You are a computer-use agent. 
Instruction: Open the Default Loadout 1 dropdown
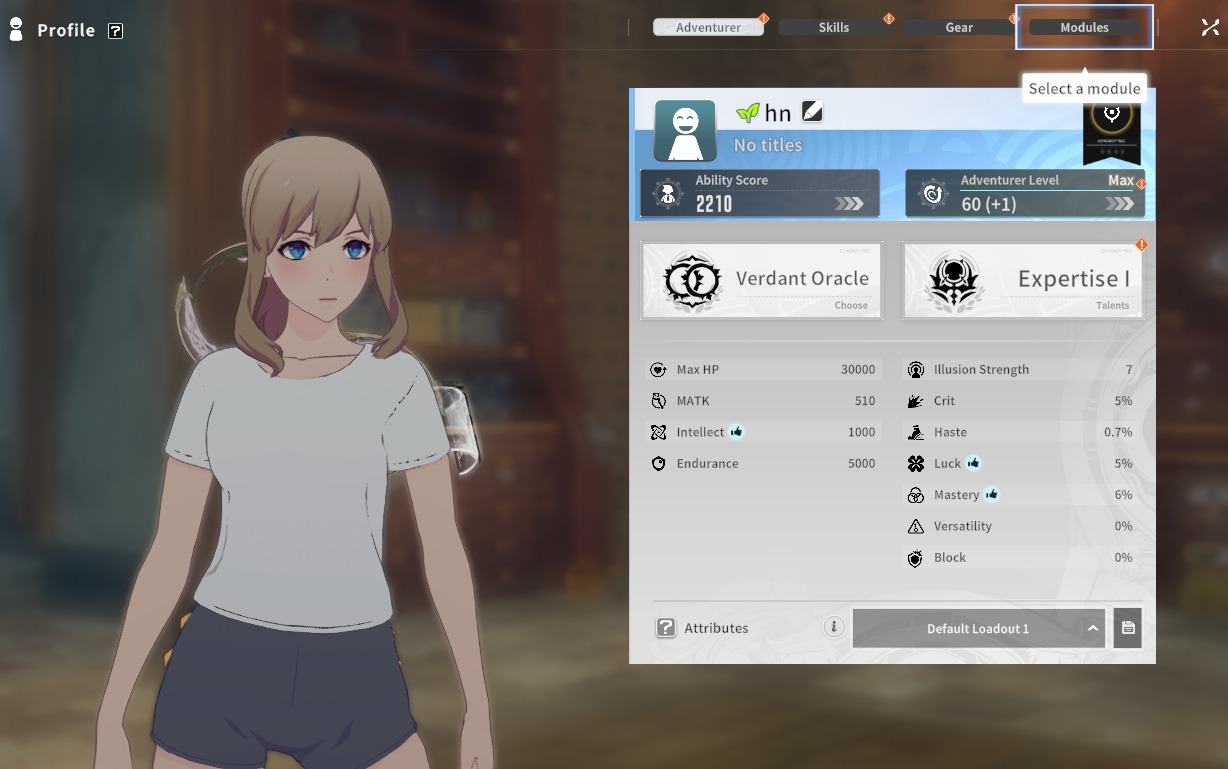pos(978,628)
